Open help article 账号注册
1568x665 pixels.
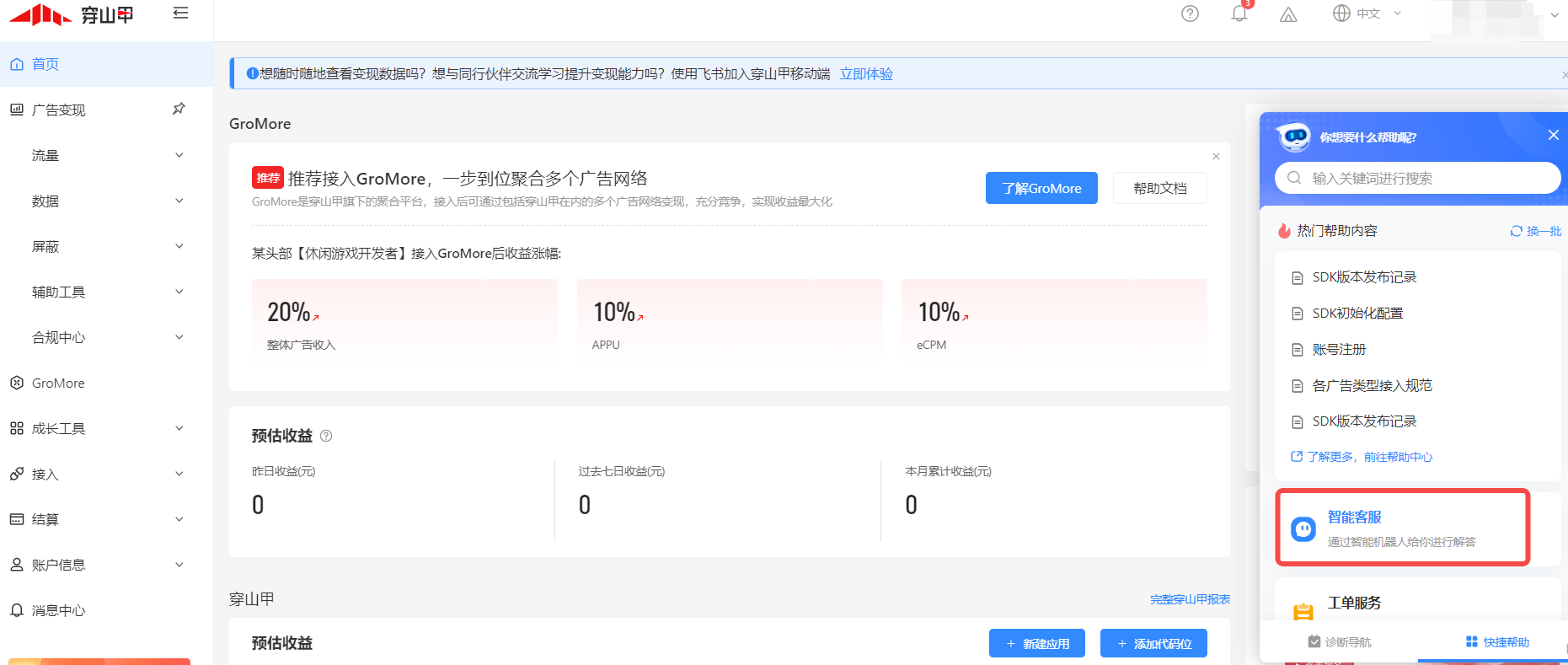pos(1339,350)
